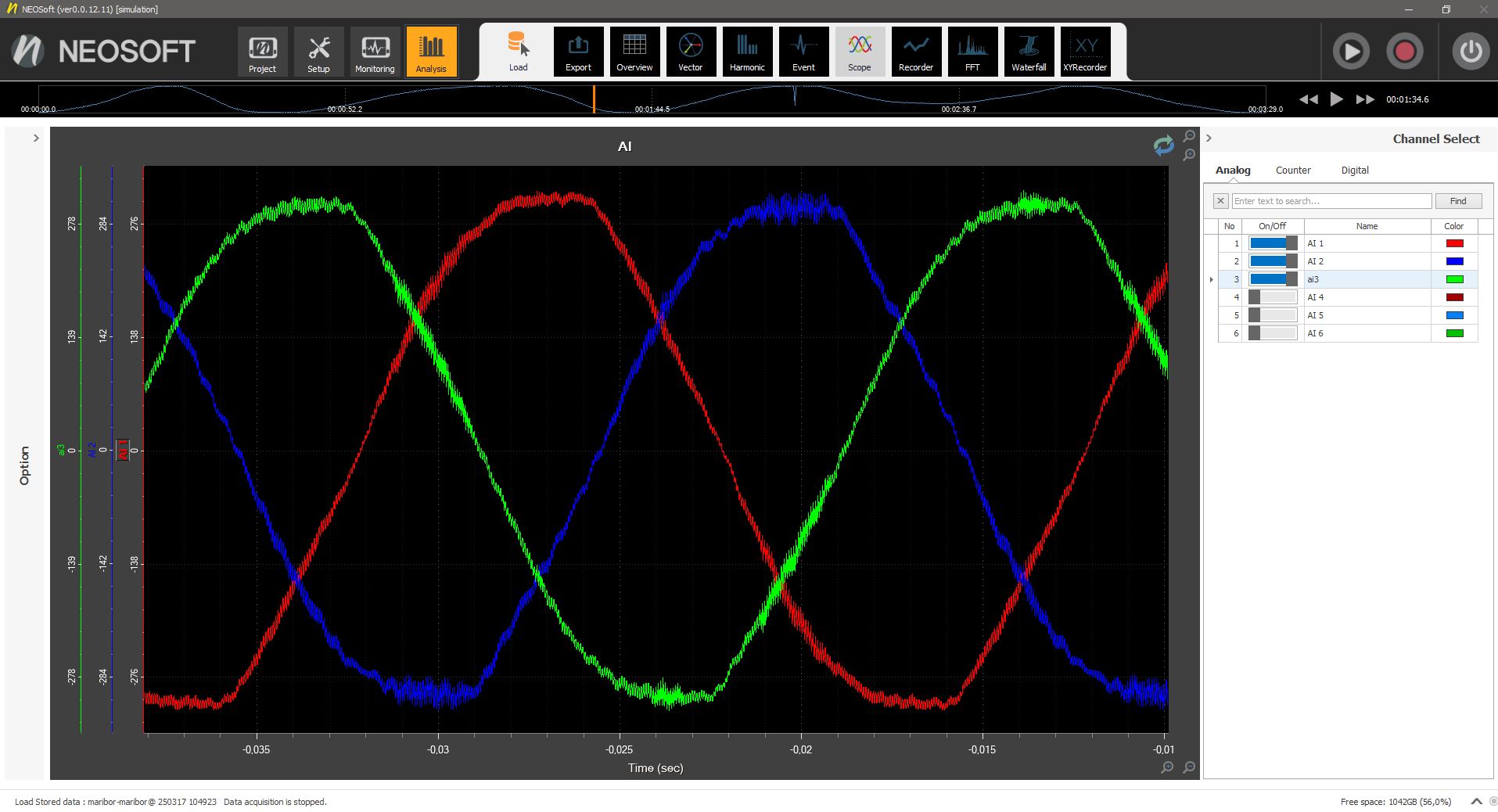This screenshot has width=1498, height=812.
Task: Open the Event view
Action: coord(803,52)
